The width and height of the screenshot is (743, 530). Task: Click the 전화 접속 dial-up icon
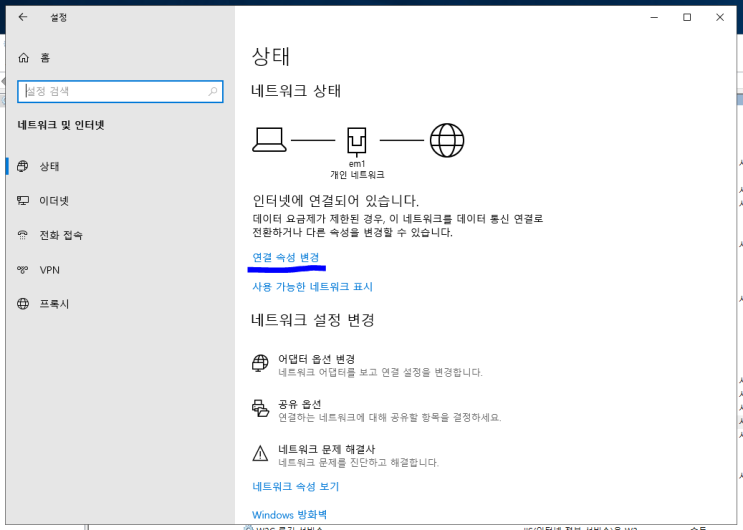click(x=23, y=235)
